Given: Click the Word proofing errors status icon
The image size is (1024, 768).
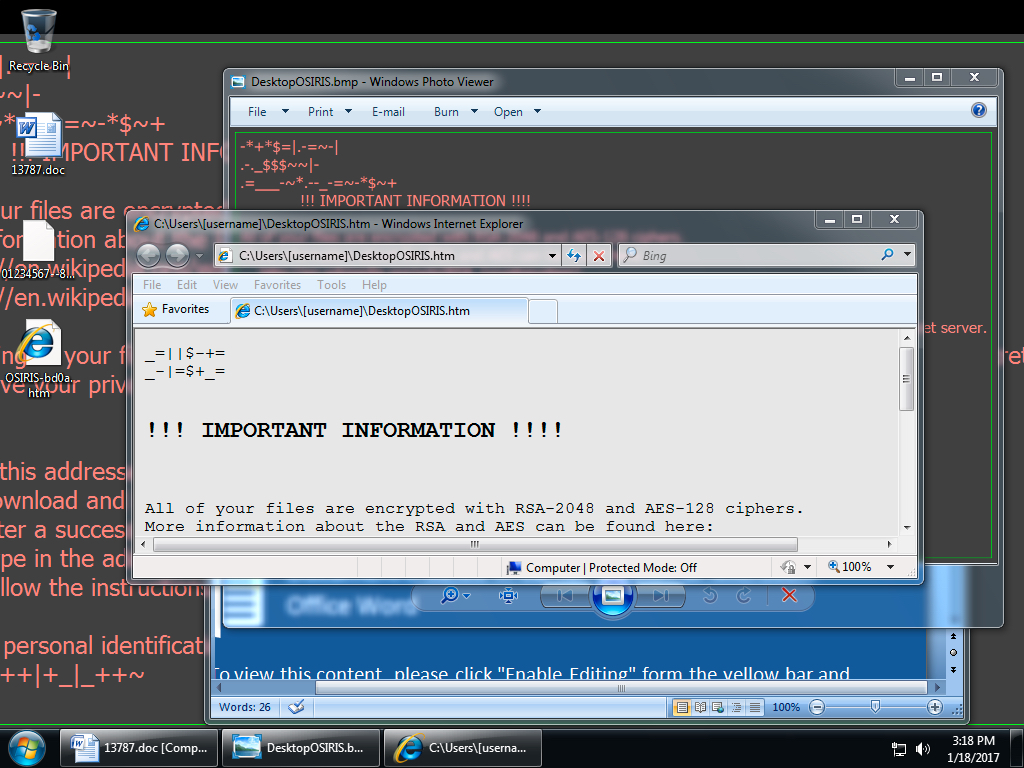Looking at the screenshot, I should [296, 707].
